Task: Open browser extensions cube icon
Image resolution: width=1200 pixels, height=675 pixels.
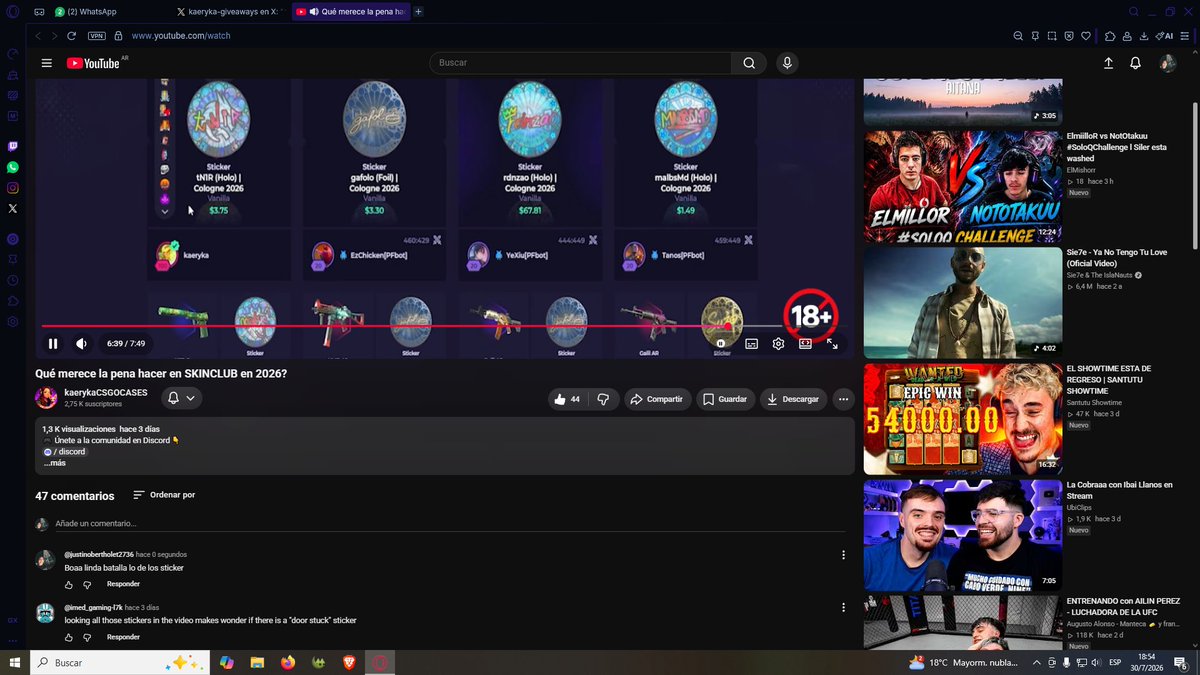Action: (1110, 35)
